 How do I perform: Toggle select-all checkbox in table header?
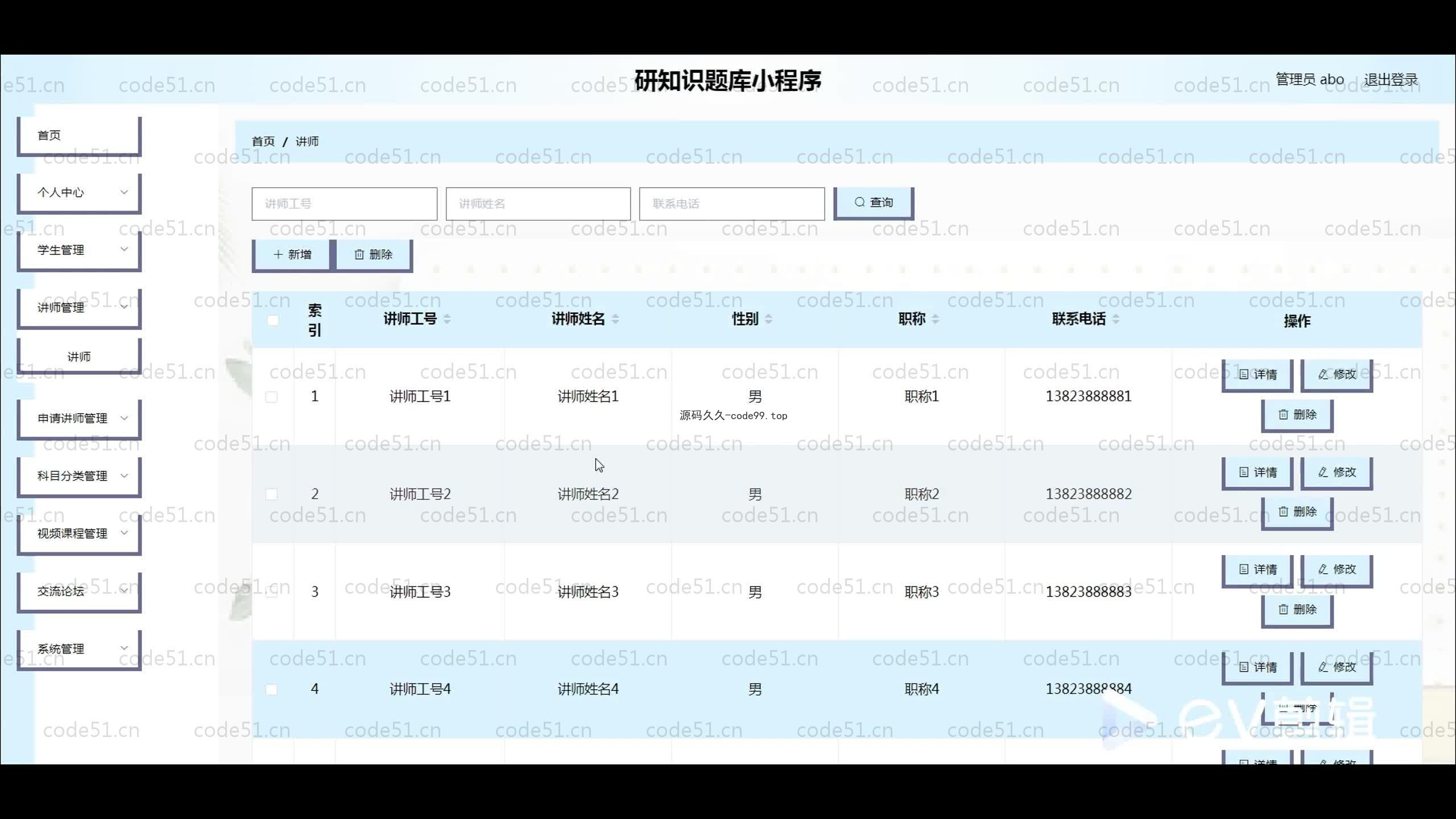(273, 320)
